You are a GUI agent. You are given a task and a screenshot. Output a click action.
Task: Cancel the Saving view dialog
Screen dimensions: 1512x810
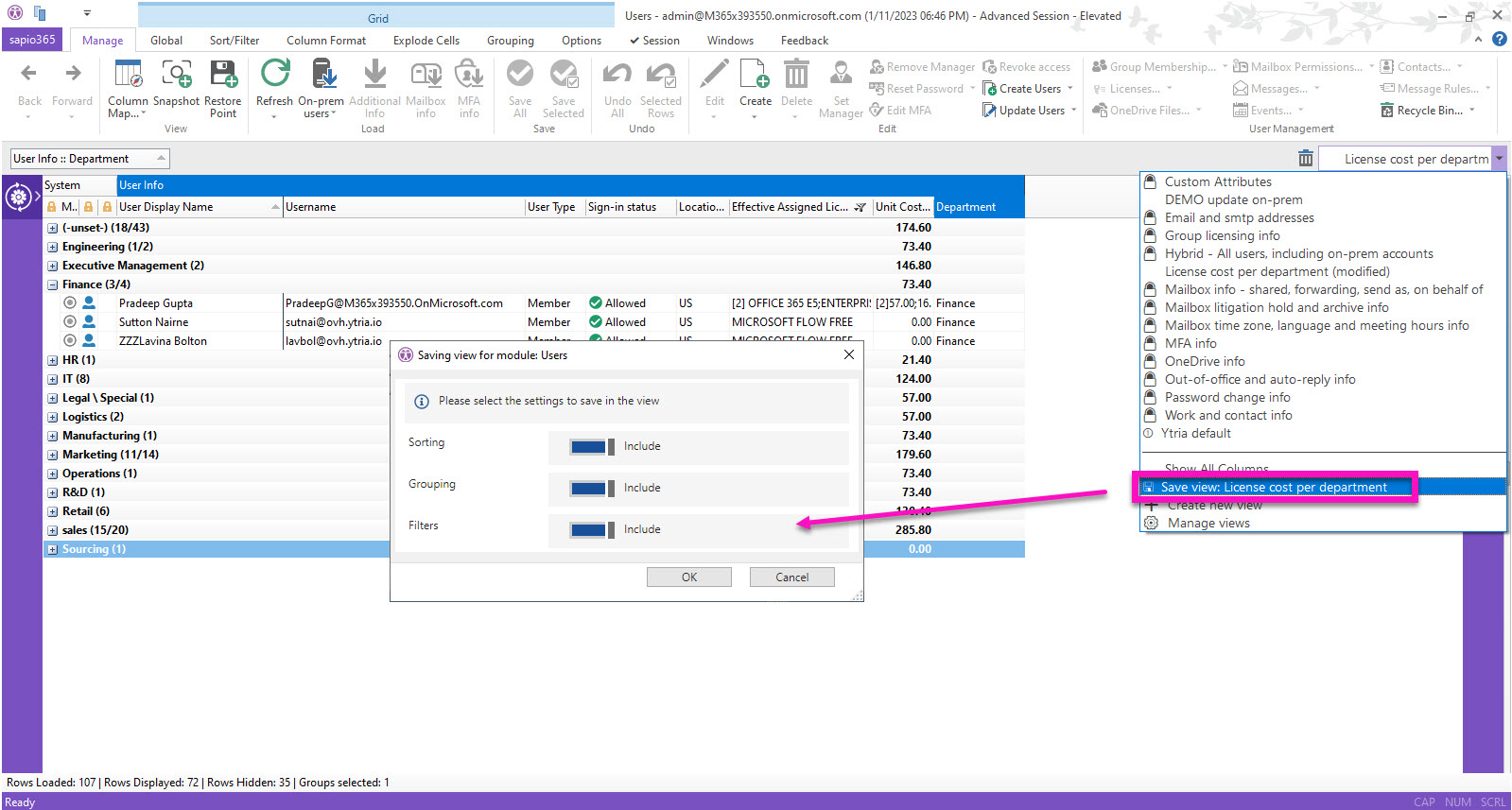point(792,577)
